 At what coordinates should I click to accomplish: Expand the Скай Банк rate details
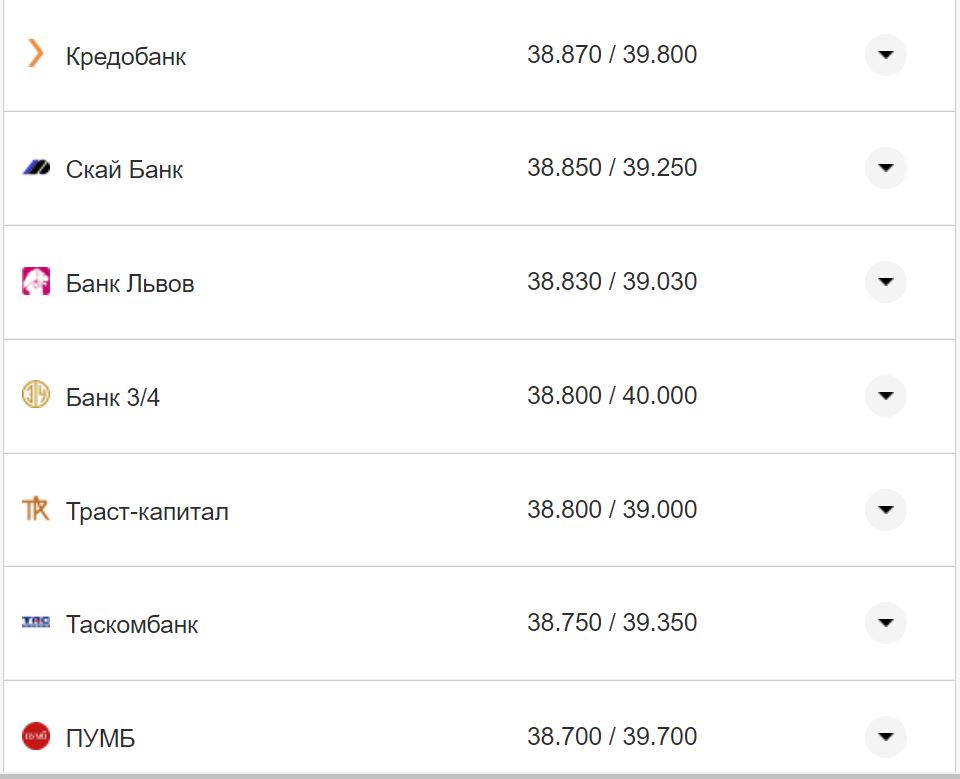(885, 168)
